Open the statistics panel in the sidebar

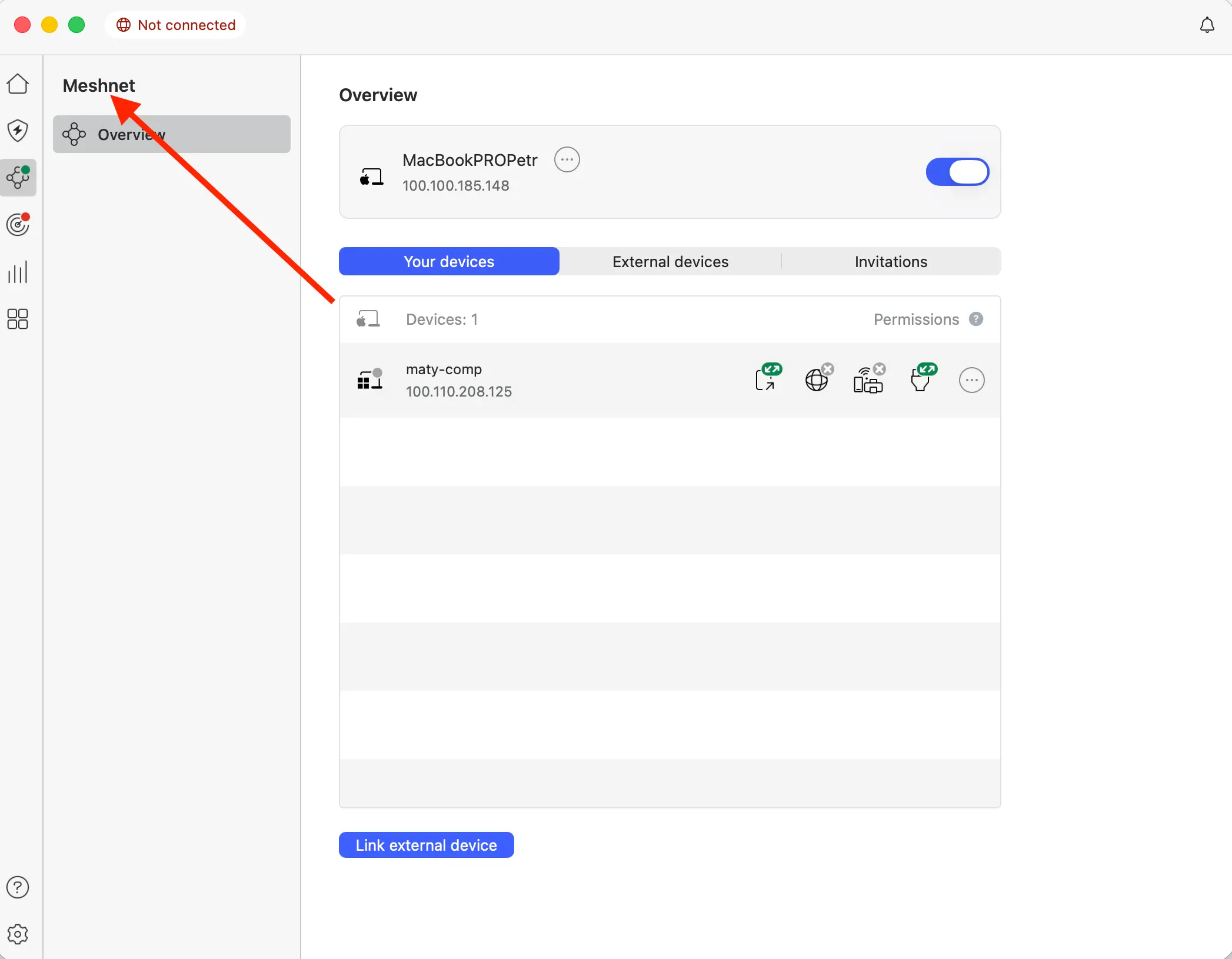pos(18,272)
